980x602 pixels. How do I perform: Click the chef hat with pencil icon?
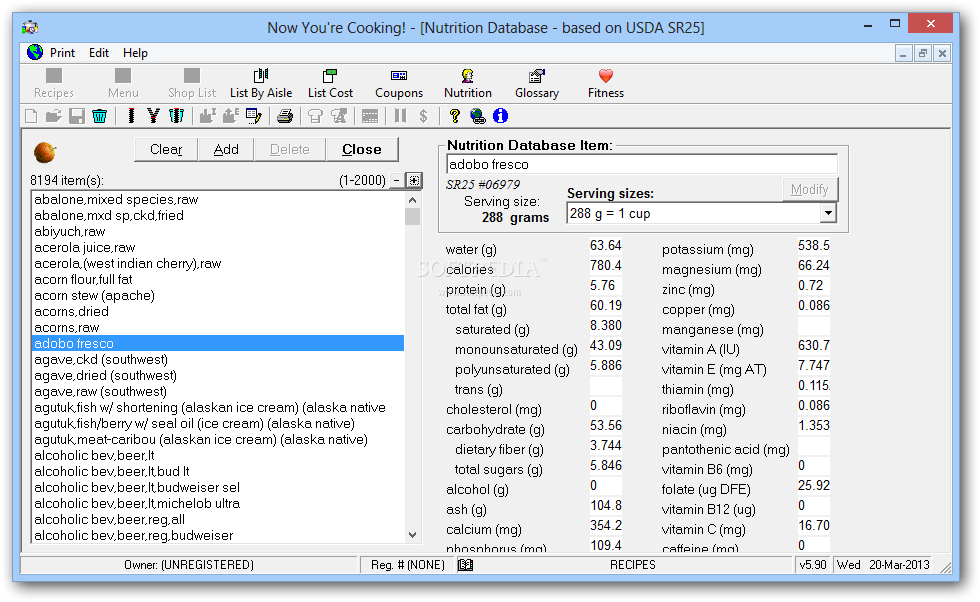pyautogui.click(x=339, y=116)
